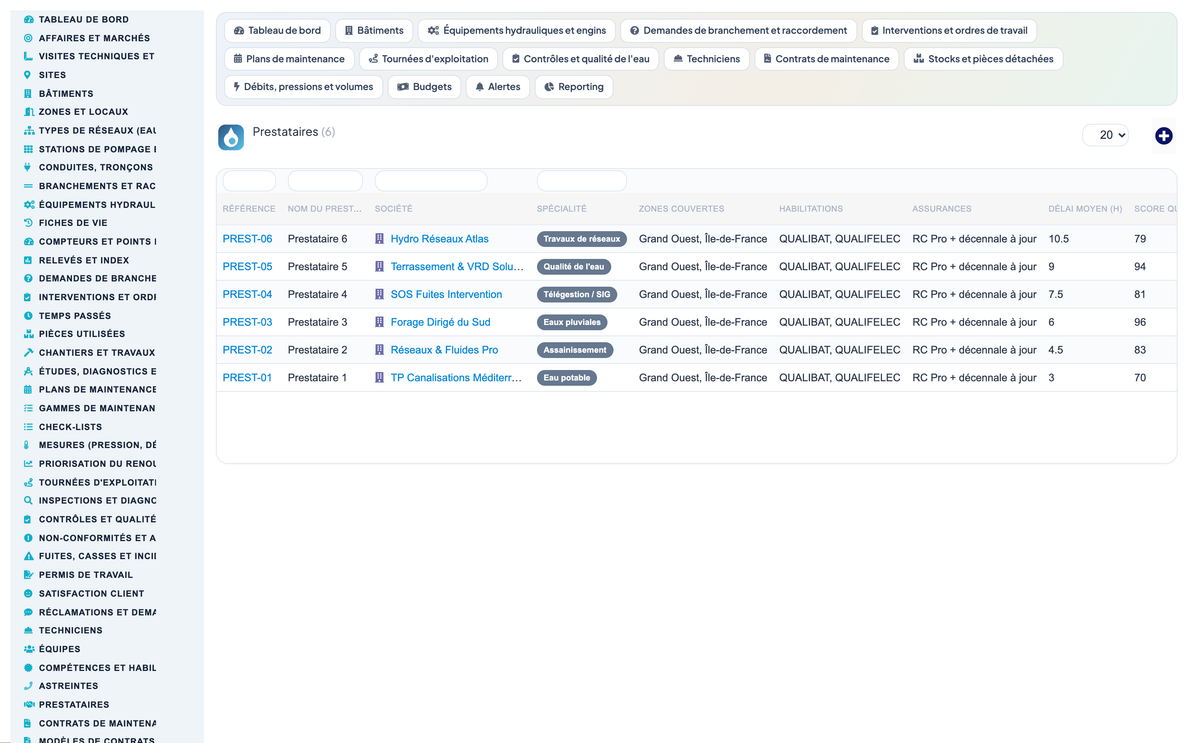
Task: Click the Assainissement specialty badge
Action: click(x=575, y=350)
